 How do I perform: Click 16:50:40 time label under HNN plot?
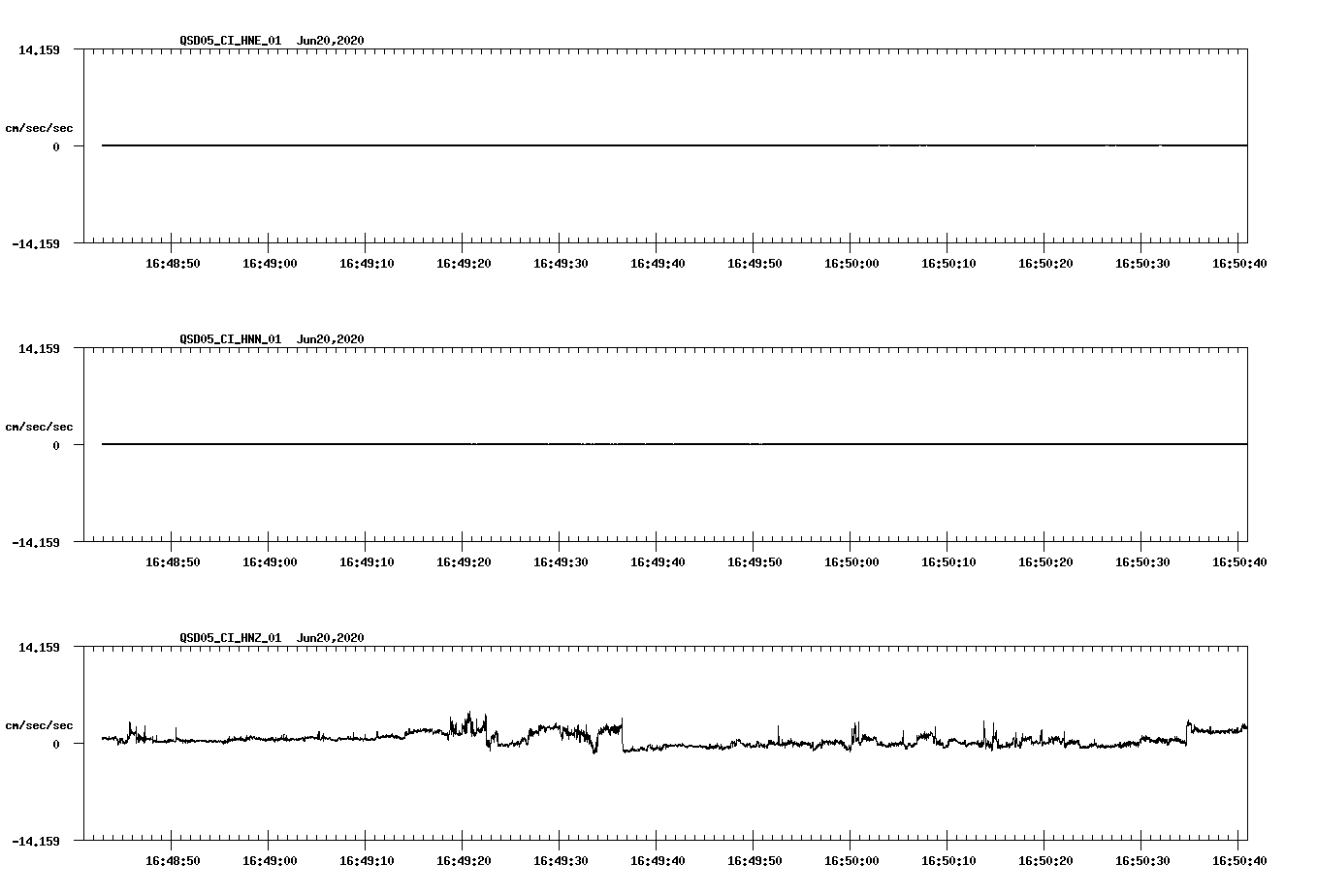coord(1239,562)
